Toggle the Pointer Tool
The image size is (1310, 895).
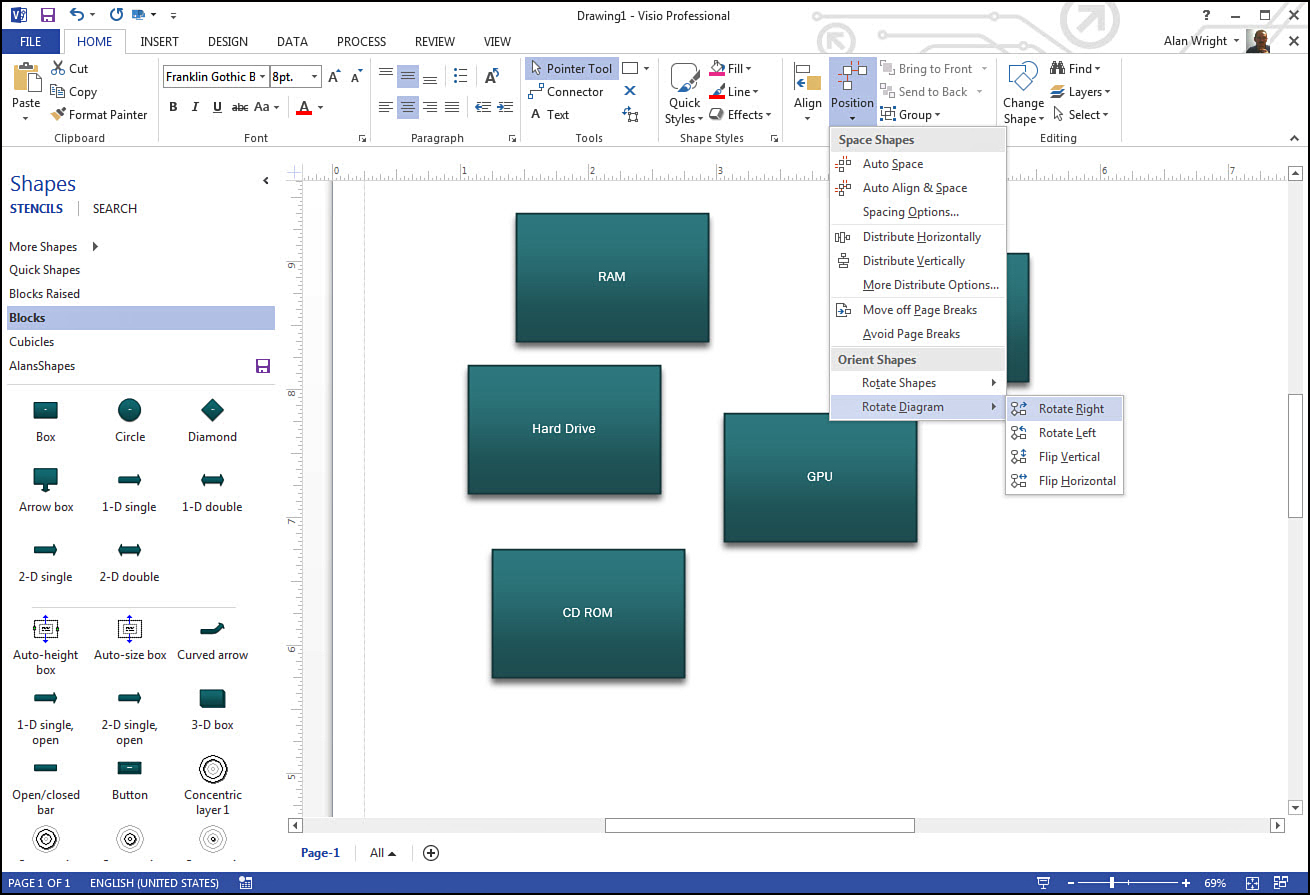[x=572, y=69]
